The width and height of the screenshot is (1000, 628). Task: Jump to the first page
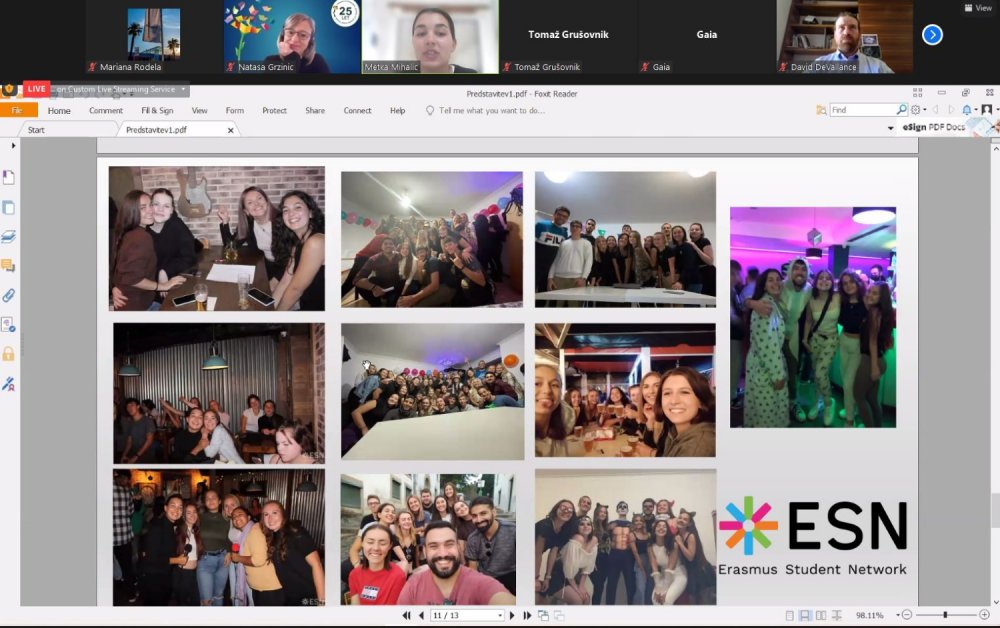click(x=406, y=615)
